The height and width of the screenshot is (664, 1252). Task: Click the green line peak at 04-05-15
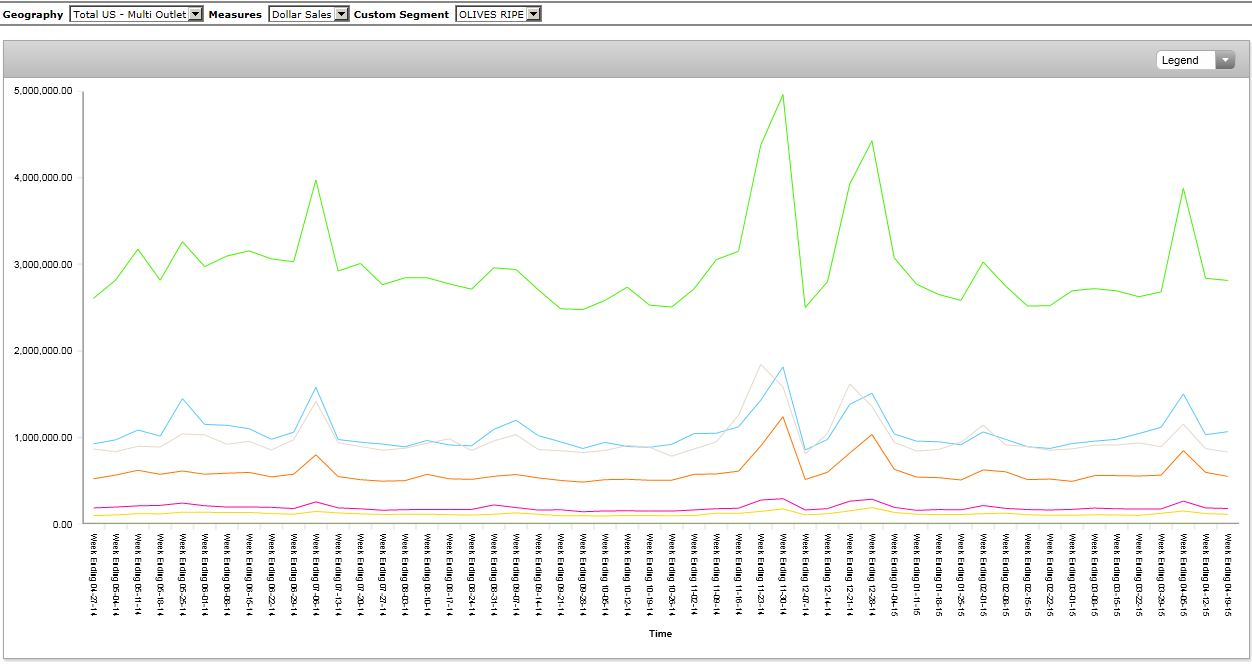pyautogui.click(x=1183, y=188)
